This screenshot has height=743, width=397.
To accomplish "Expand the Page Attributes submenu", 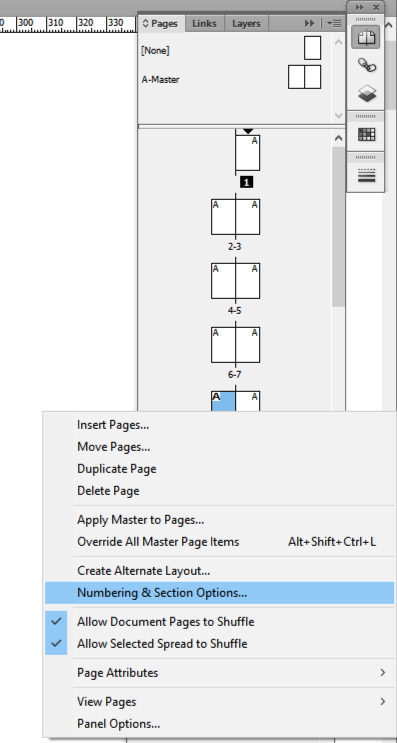I will point(220,672).
